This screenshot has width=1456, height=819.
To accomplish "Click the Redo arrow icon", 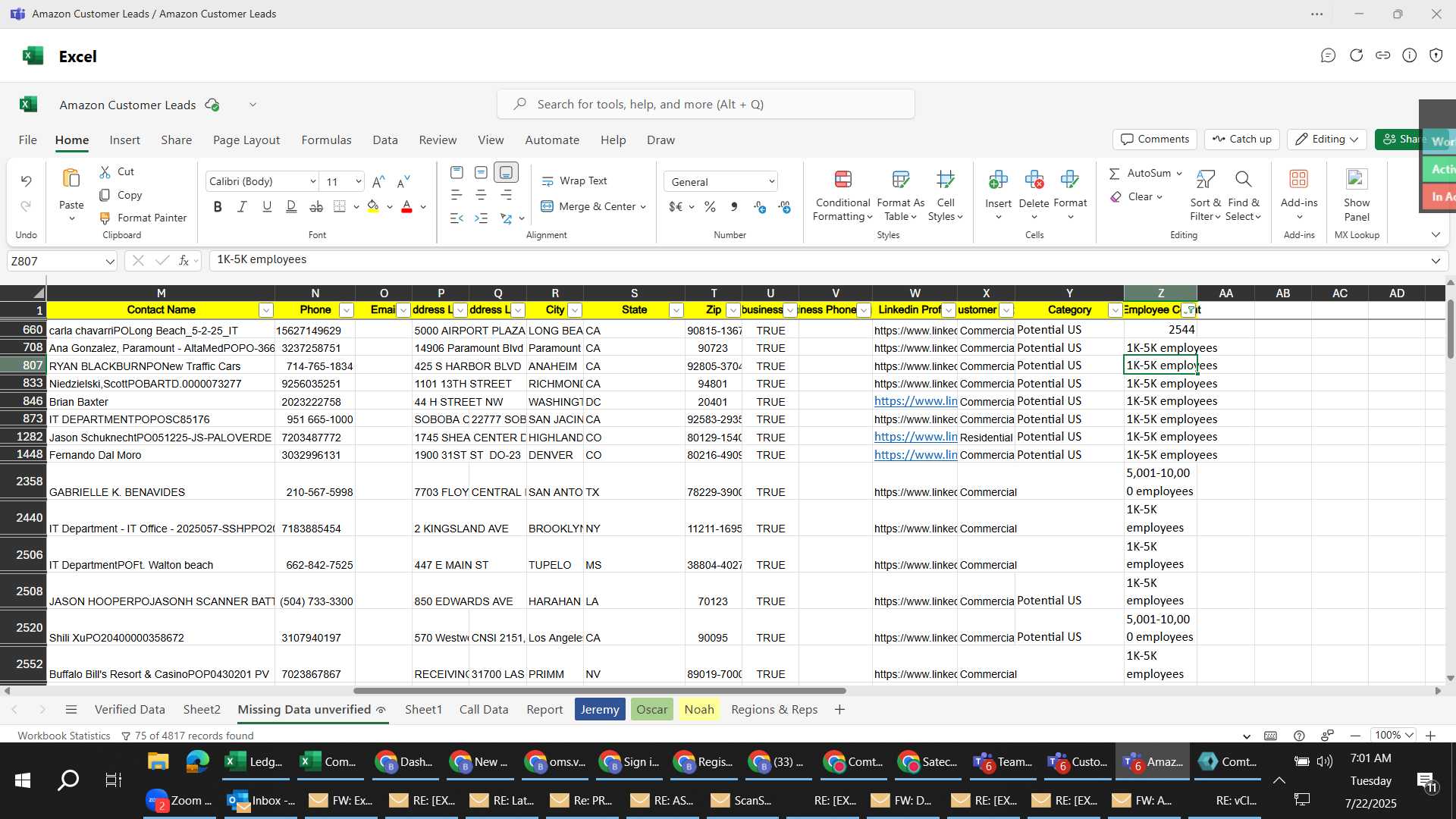I will point(26,206).
